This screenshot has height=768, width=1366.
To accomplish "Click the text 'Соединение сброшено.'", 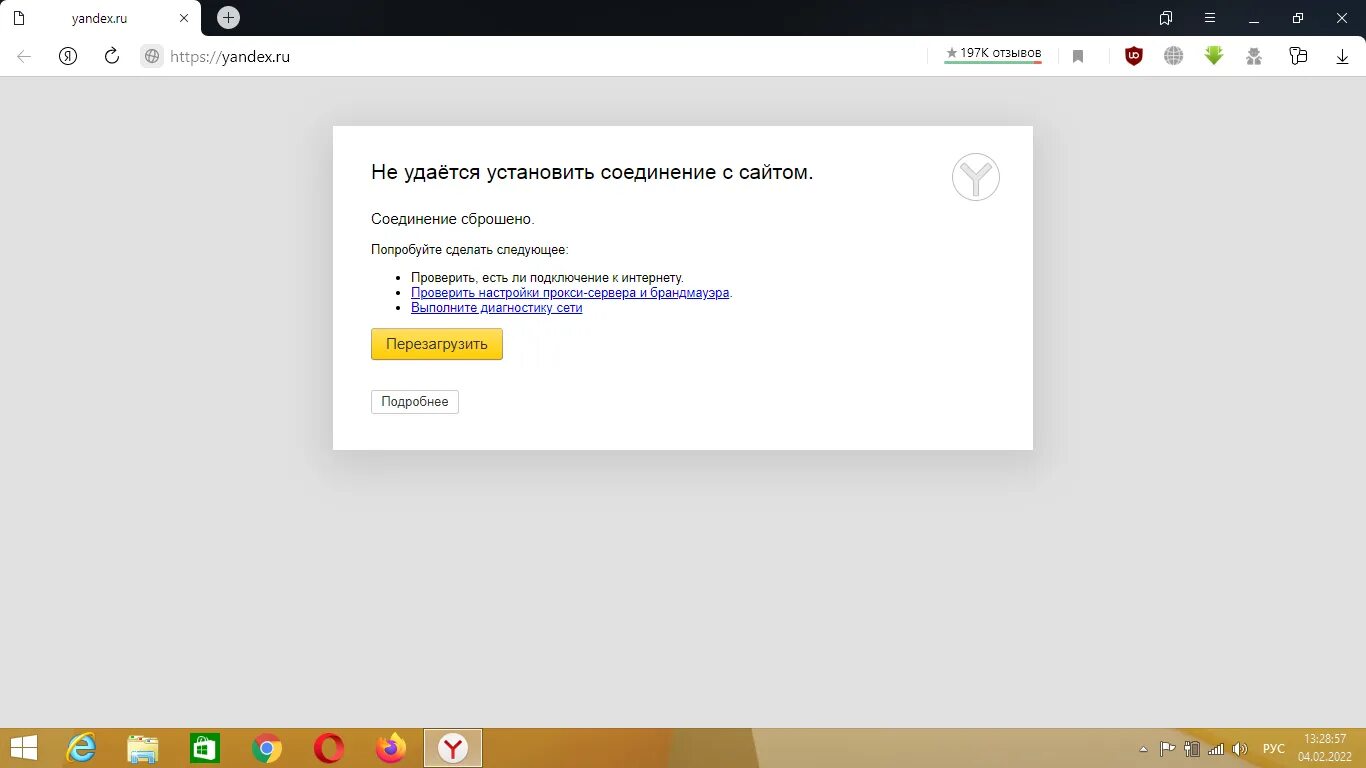I will 453,219.
